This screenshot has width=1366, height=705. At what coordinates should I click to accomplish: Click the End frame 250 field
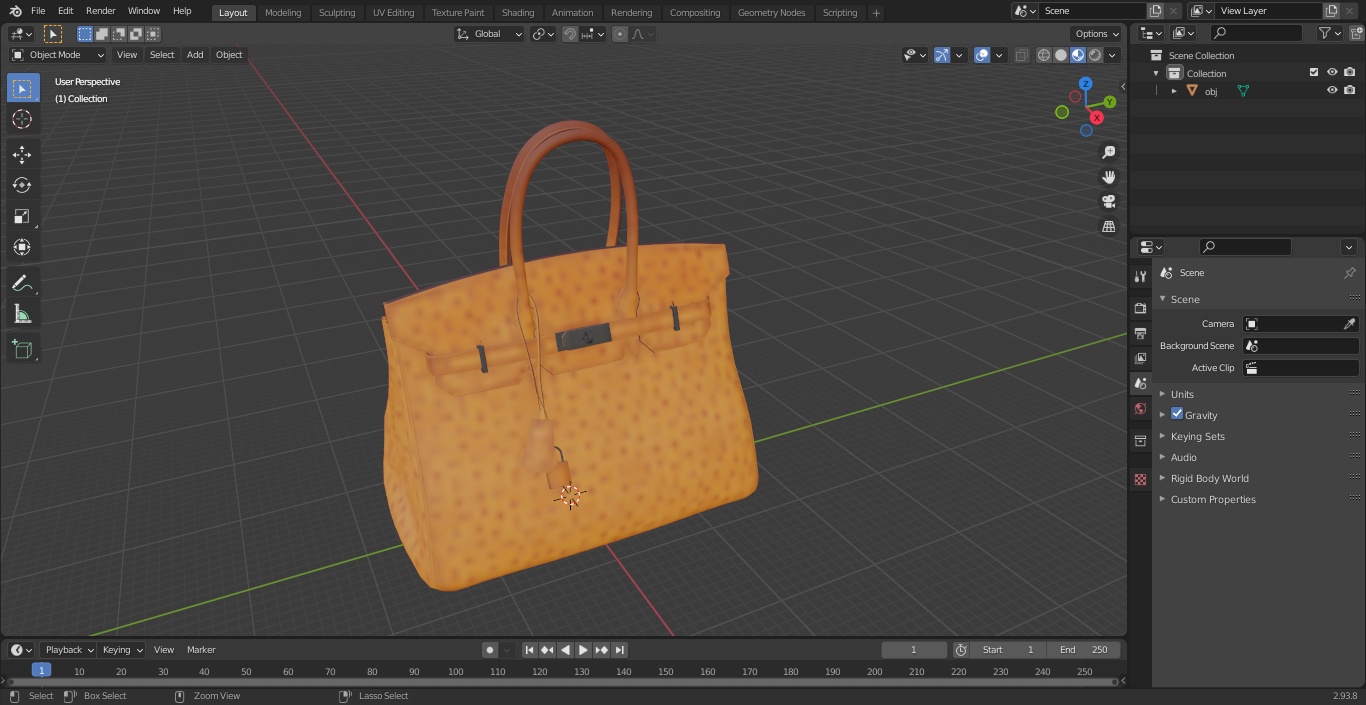(x=1084, y=650)
